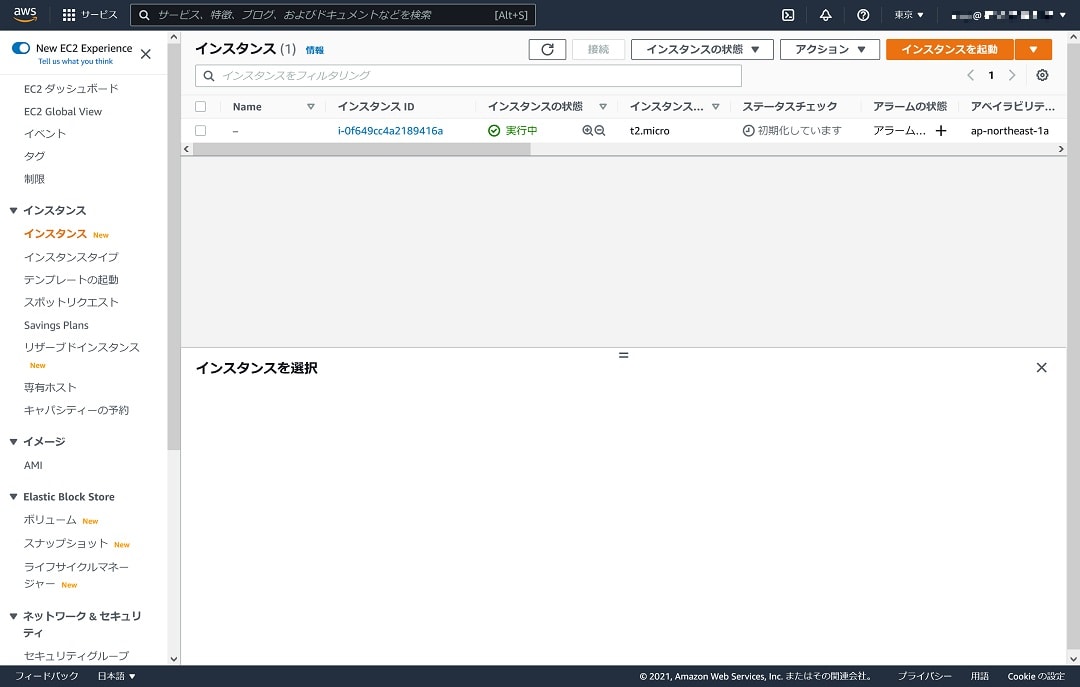Click インスタンスを起動 button
The height and width of the screenshot is (687, 1080).
[950, 49]
